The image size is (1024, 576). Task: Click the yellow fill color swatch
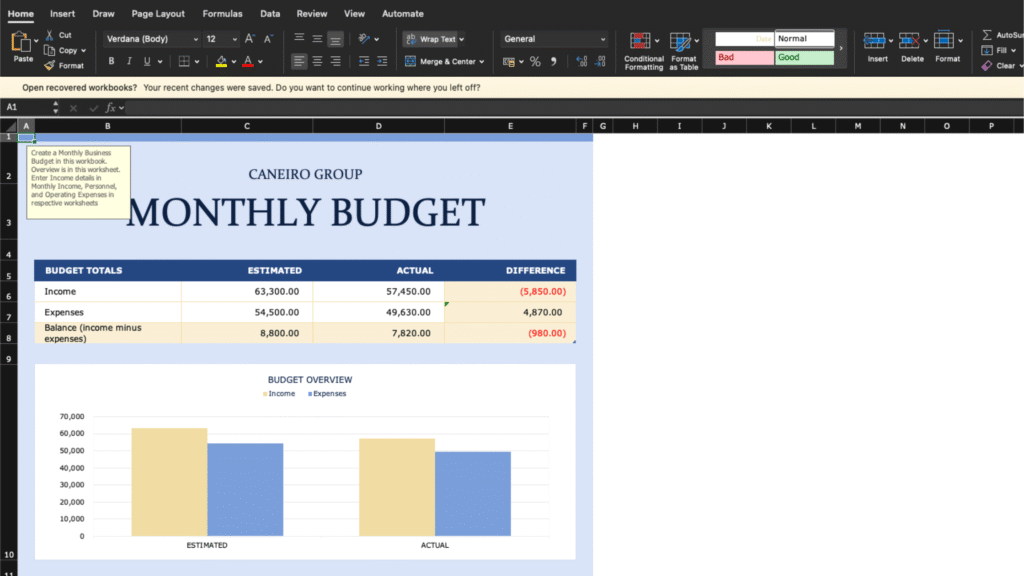[x=221, y=61]
